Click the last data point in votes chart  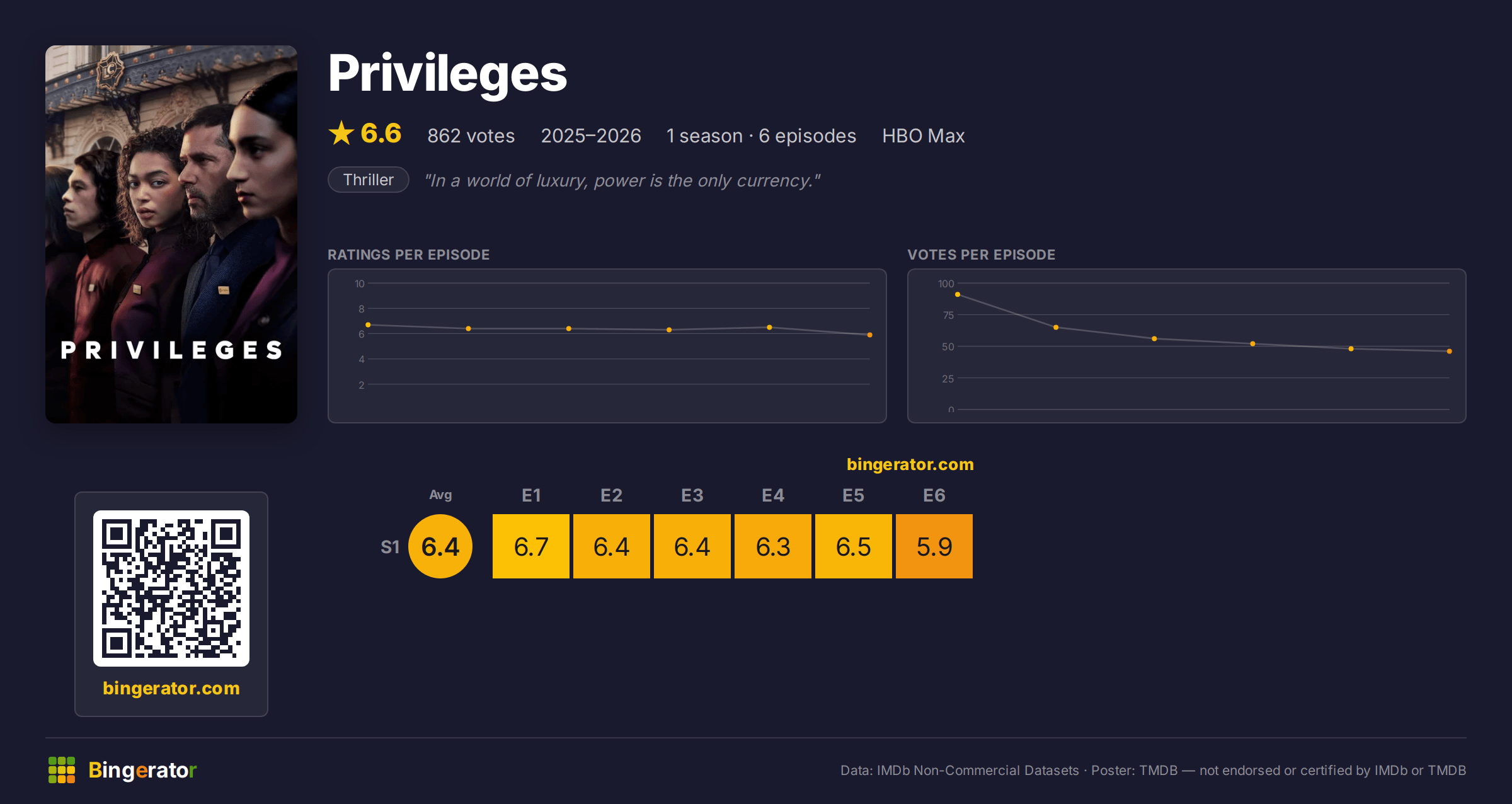point(1449,352)
